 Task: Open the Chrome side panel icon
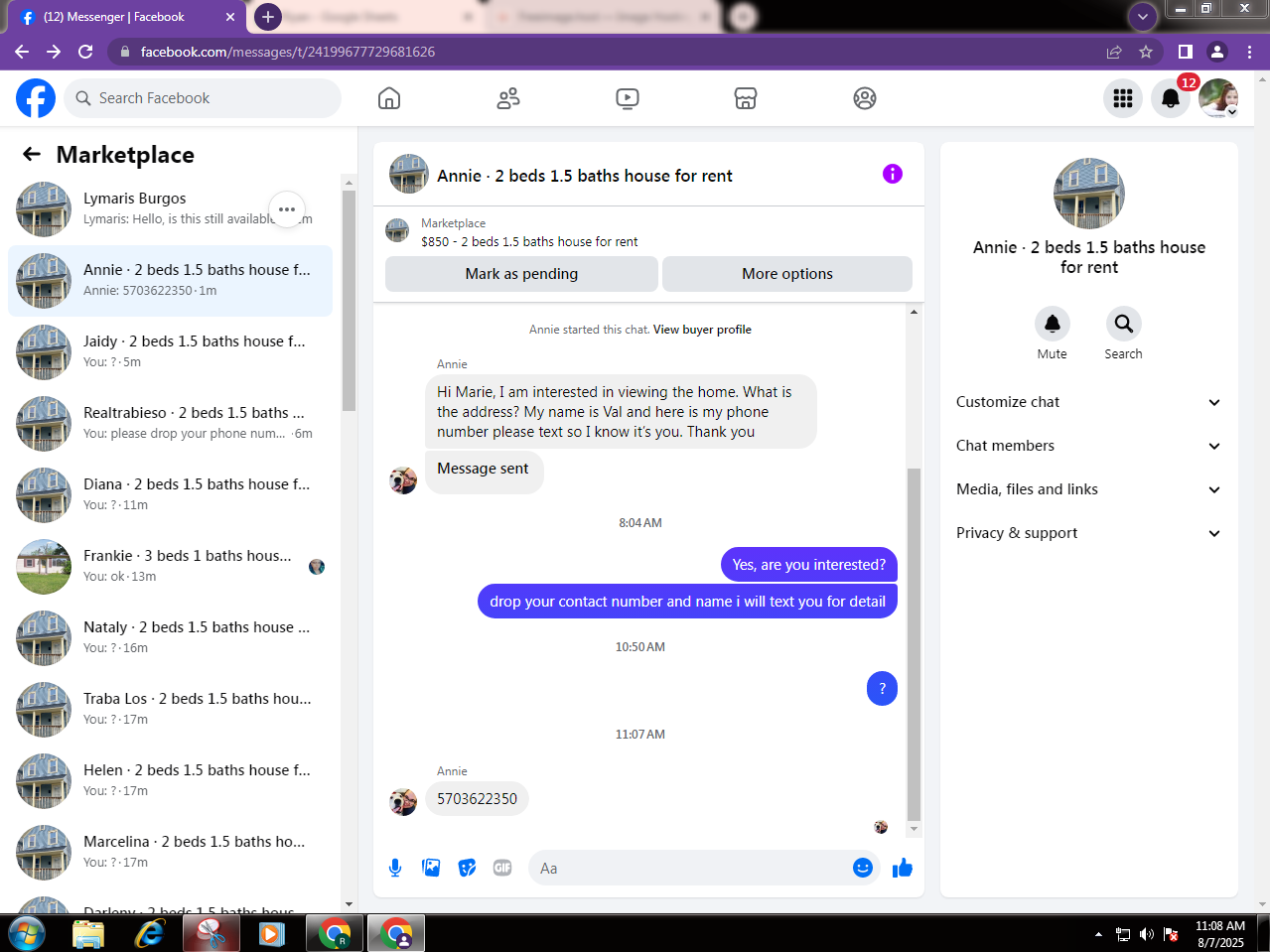(x=1185, y=52)
